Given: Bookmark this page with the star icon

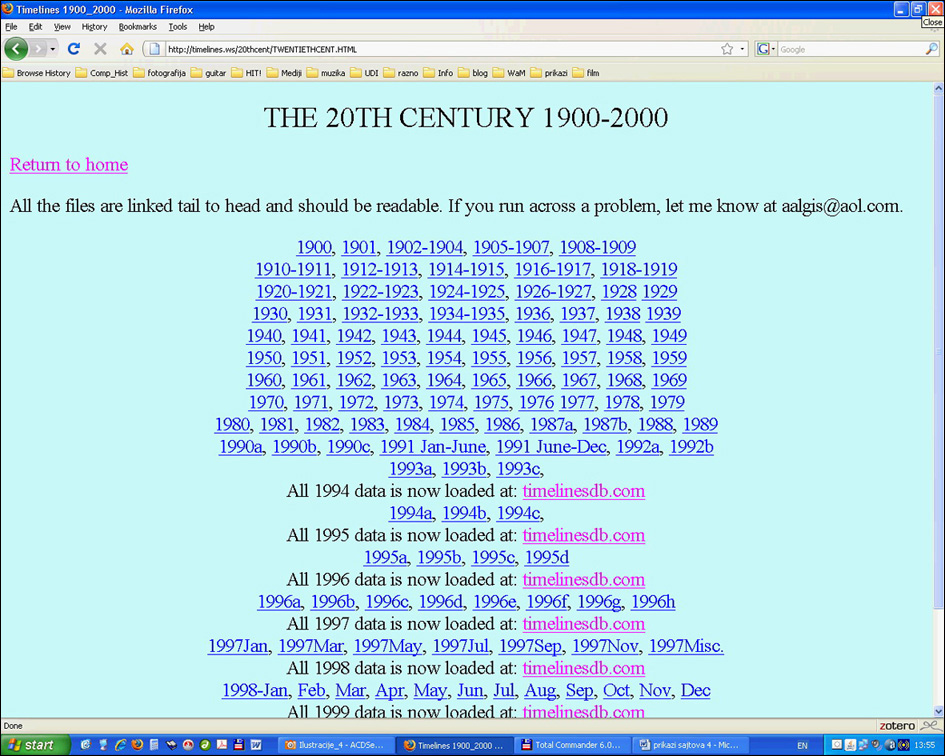Looking at the screenshot, I should tap(727, 49).
